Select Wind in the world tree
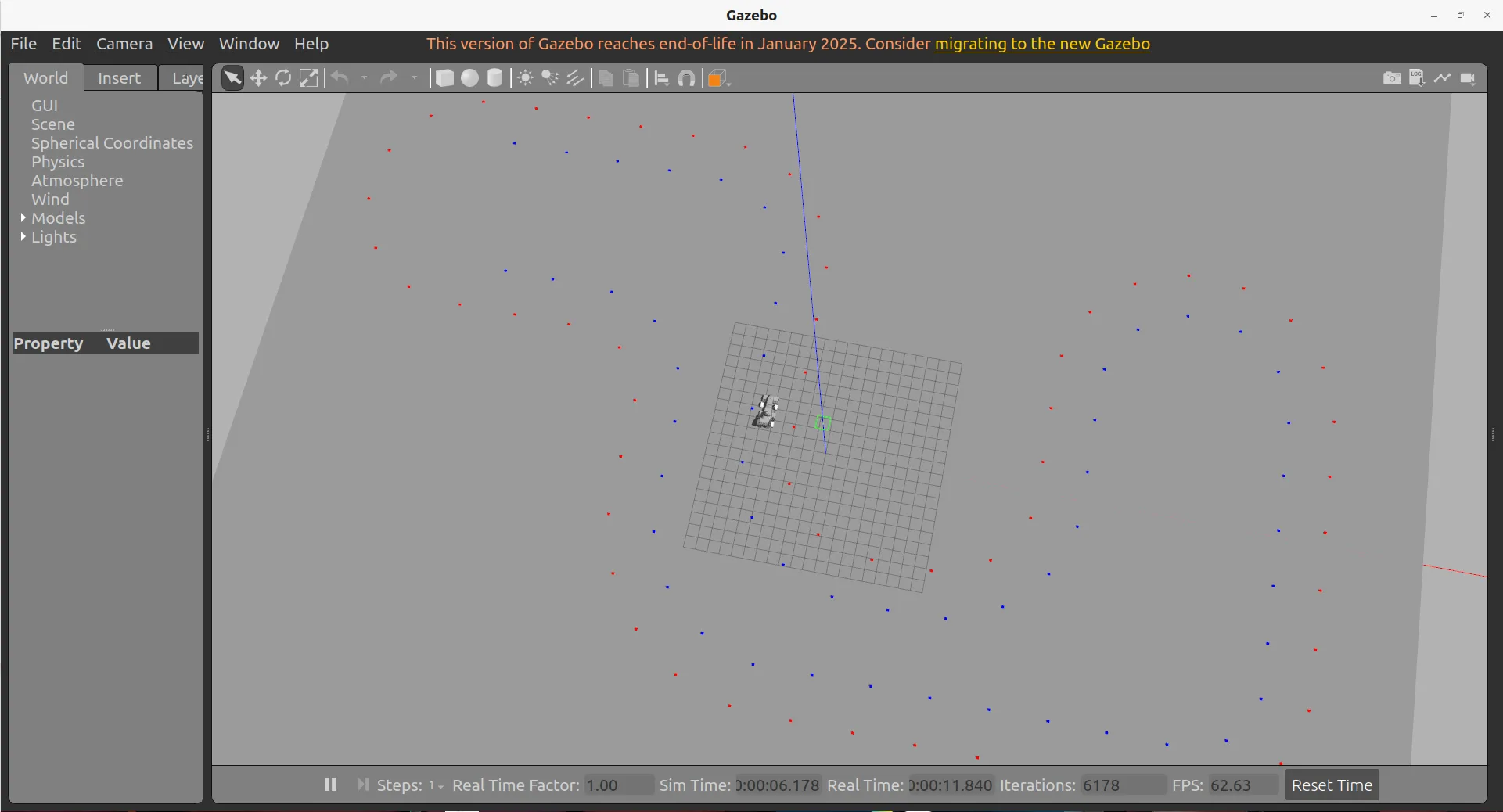This screenshot has height=812, width=1503. (50, 199)
